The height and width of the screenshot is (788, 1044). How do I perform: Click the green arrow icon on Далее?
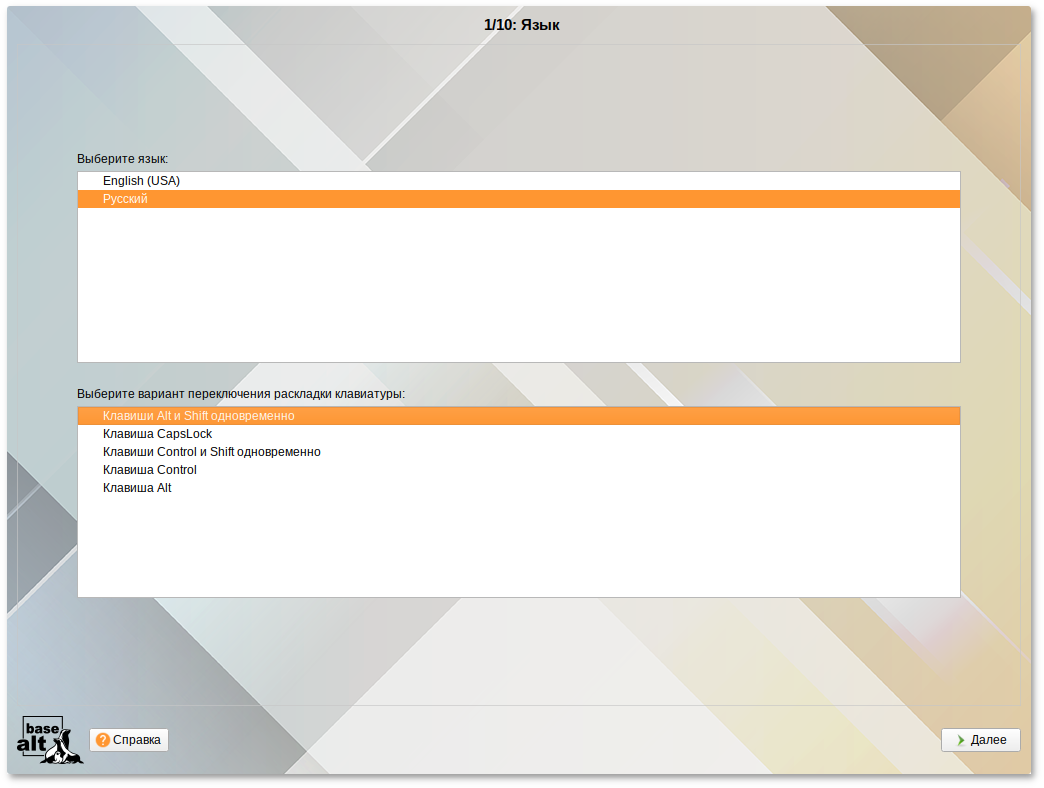pyautogui.click(x=960, y=740)
